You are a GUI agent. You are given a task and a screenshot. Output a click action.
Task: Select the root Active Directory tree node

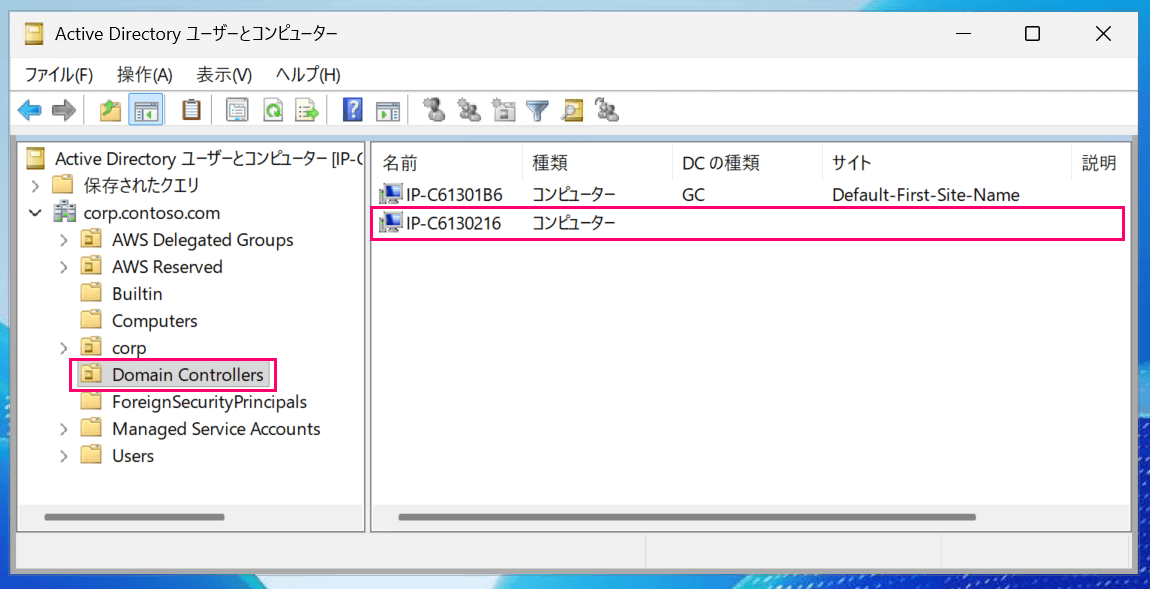pyautogui.click(x=209, y=158)
